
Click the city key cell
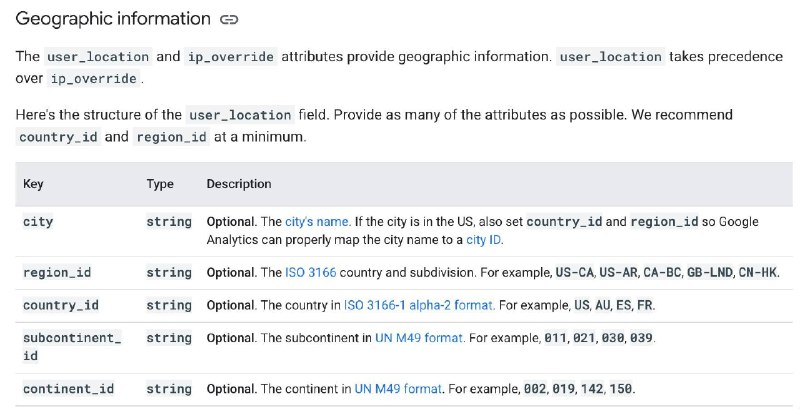click(x=38, y=222)
